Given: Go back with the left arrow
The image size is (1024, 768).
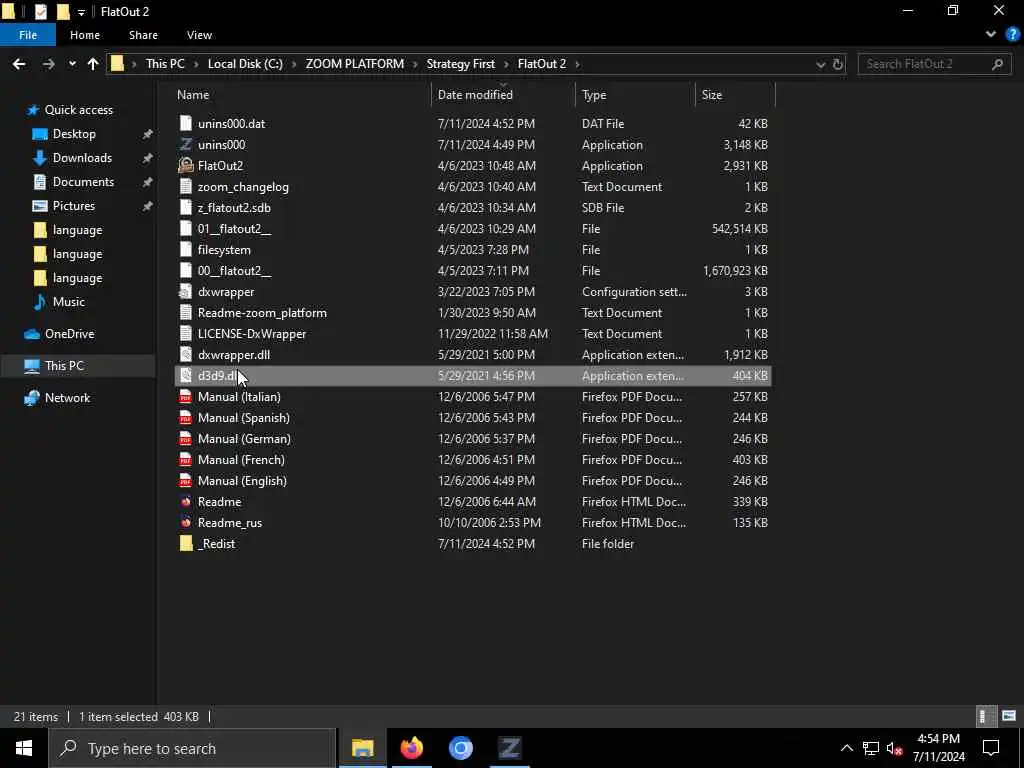Looking at the screenshot, I should [19, 63].
